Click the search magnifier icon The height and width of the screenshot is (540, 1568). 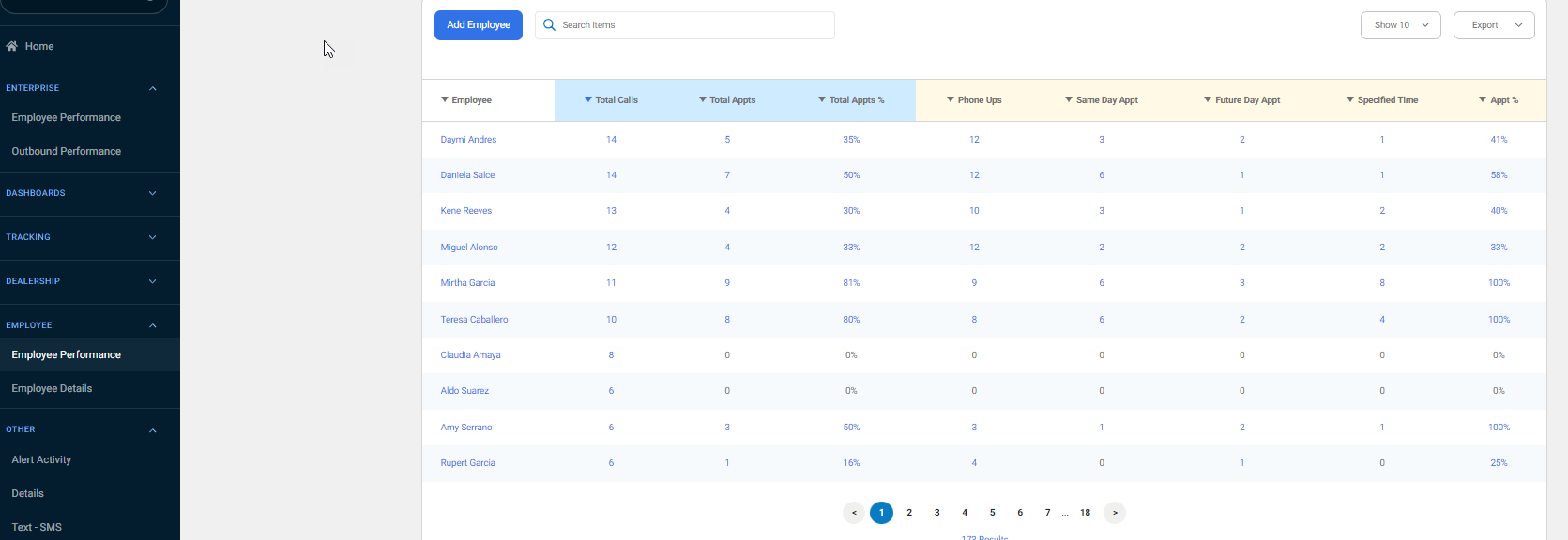[550, 25]
